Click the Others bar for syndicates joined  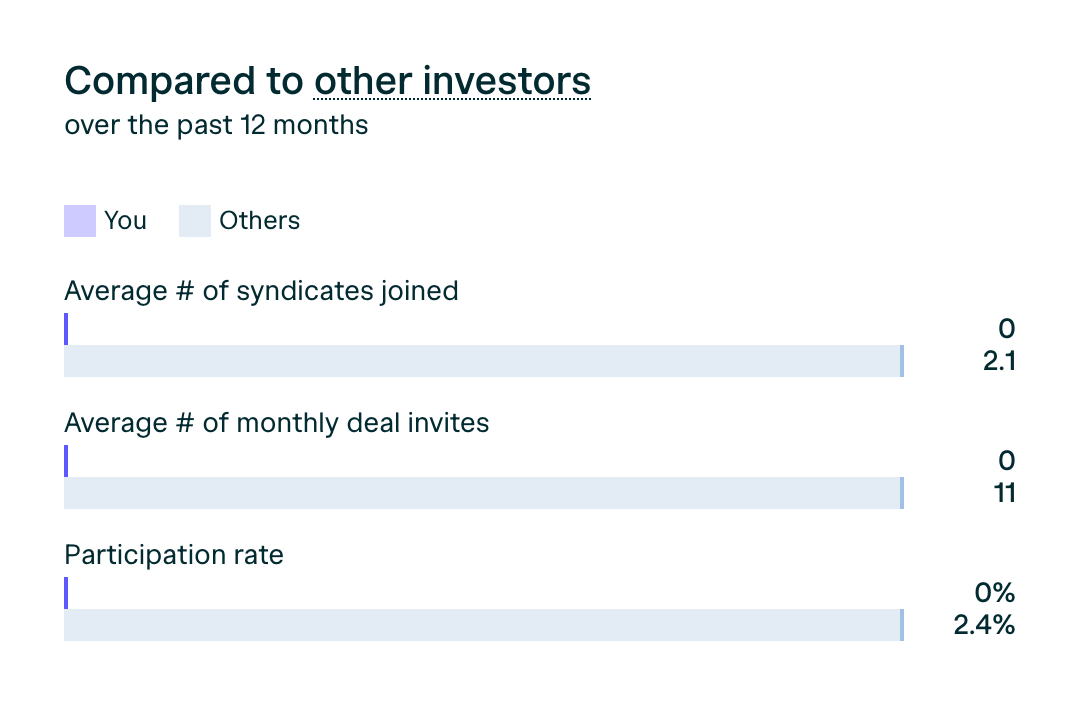(x=484, y=361)
